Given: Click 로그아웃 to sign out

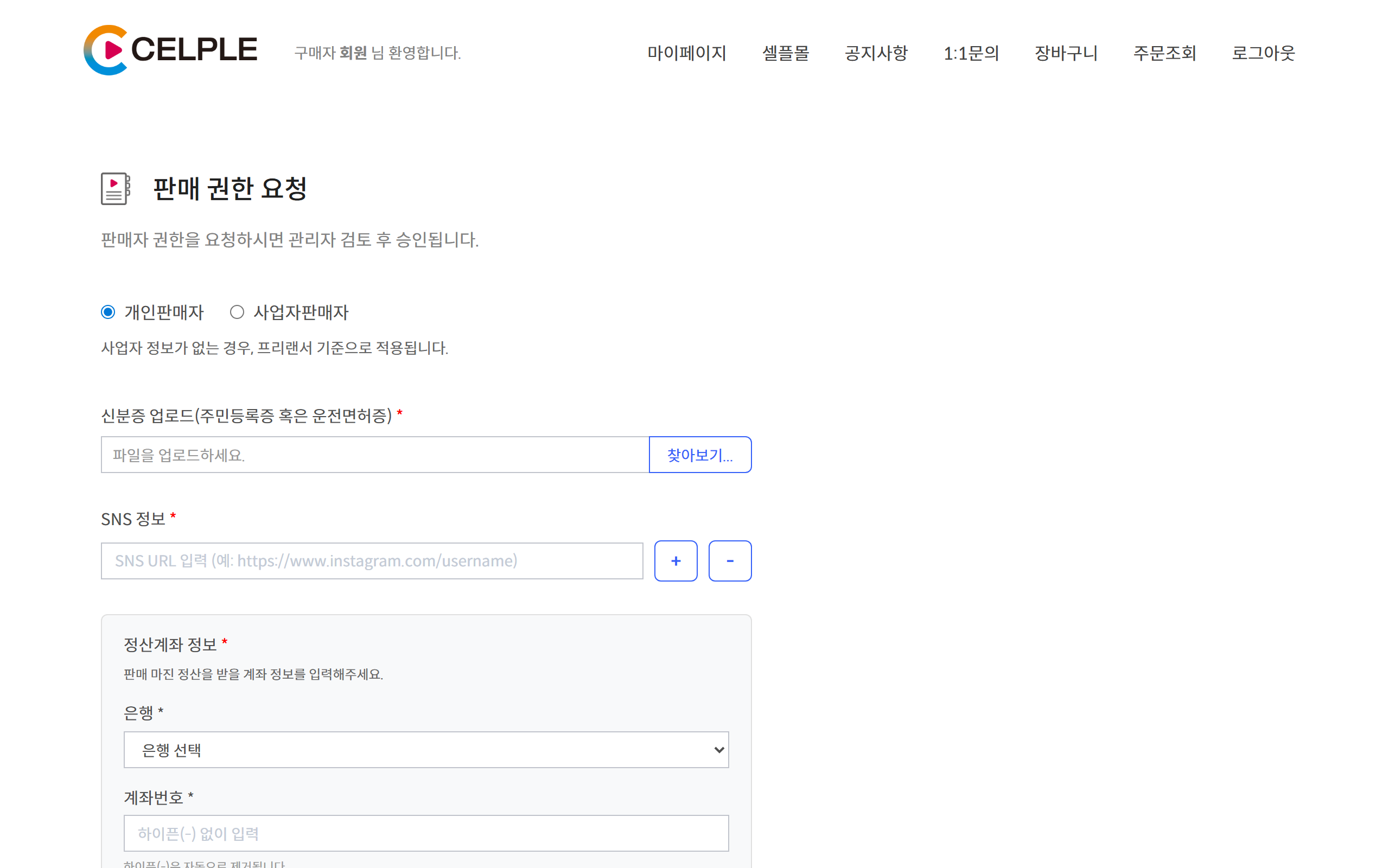Looking at the screenshot, I should [x=1262, y=53].
